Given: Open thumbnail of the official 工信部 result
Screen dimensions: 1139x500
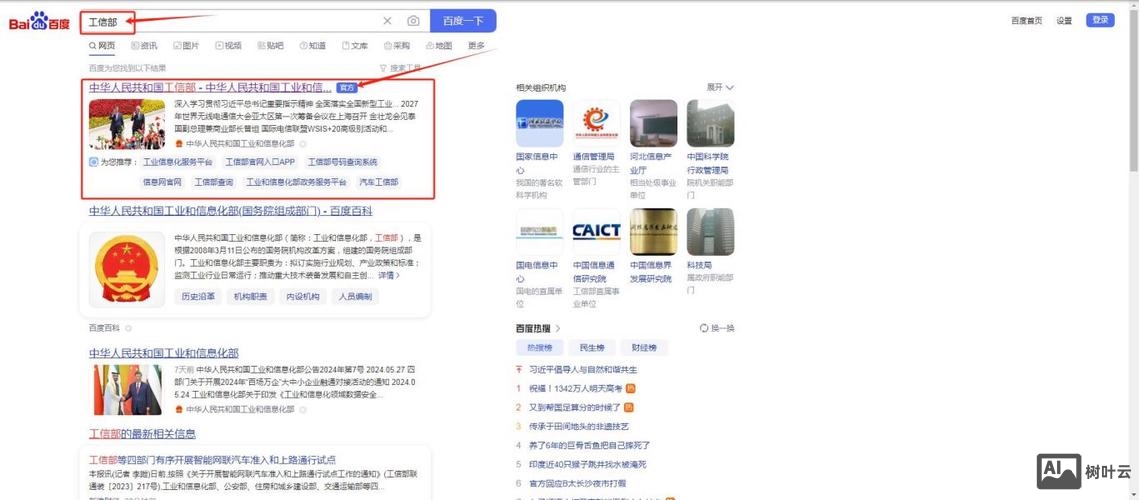Looking at the screenshot, I should (x=127, y=124).
